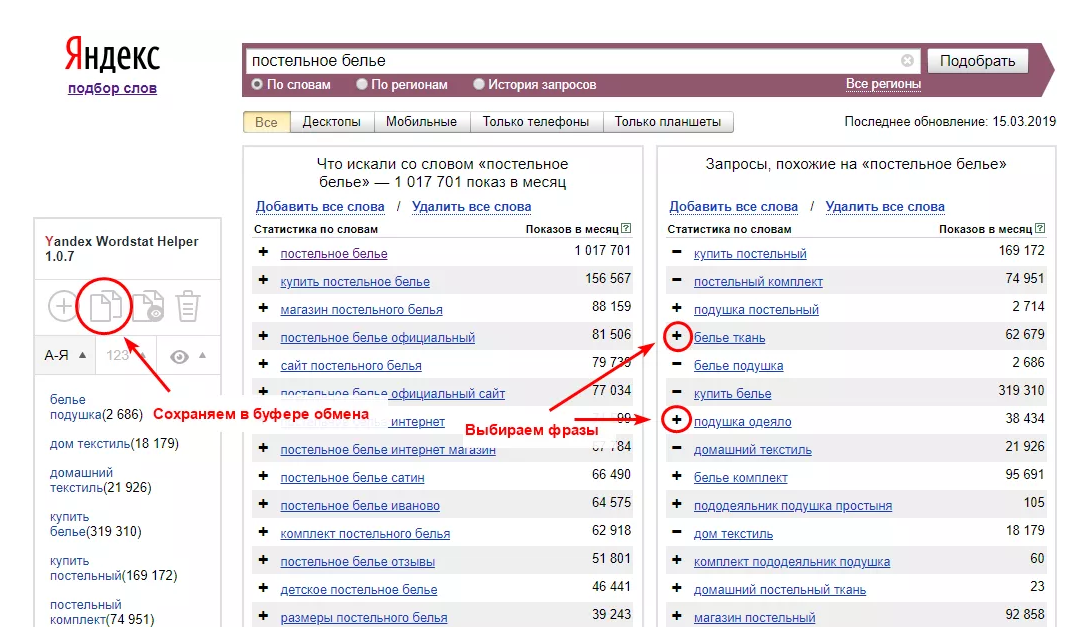Remove 'домашний текстиль' with minus icon
This screenshot has height=641, width=1073.
(677, 449)
